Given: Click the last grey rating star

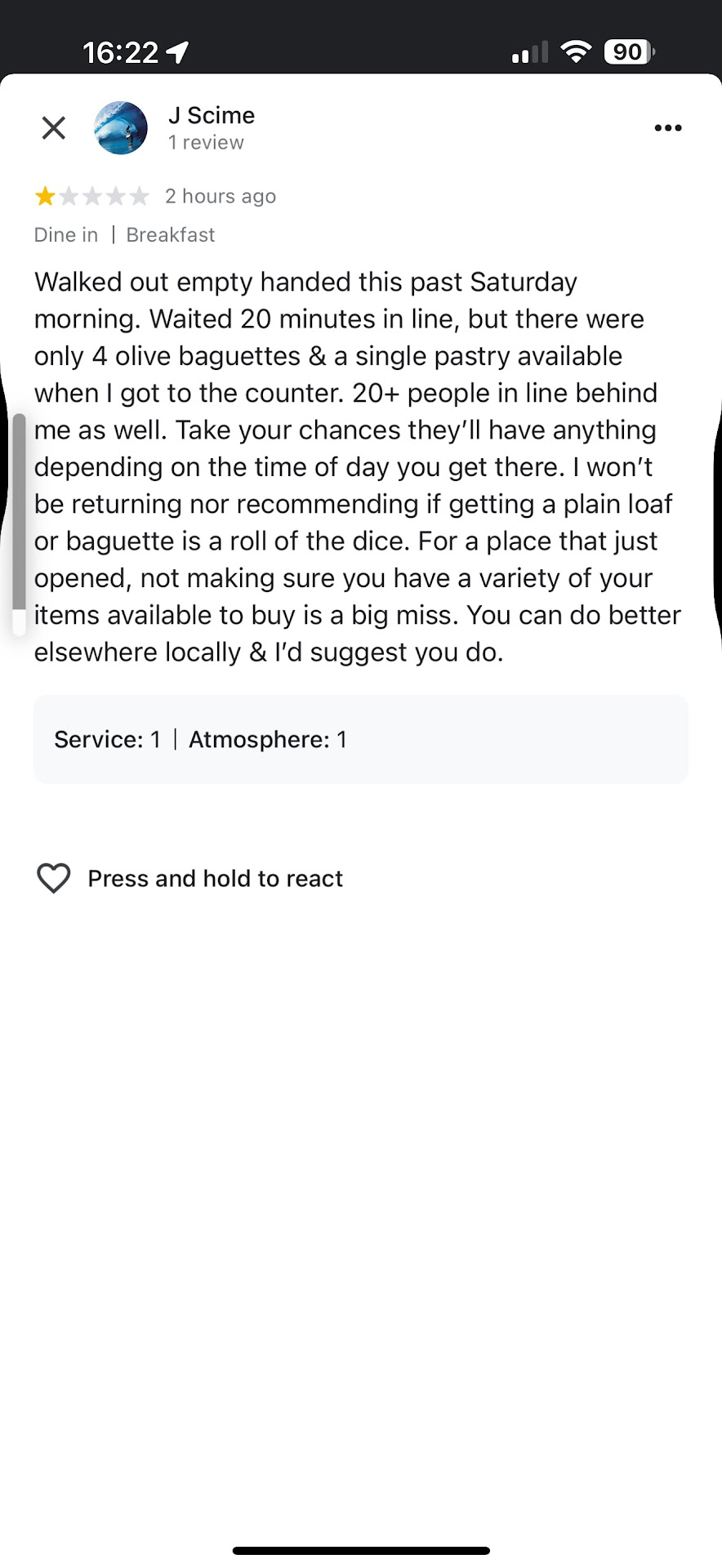Looking at the screenshot, I should [140, 197].
